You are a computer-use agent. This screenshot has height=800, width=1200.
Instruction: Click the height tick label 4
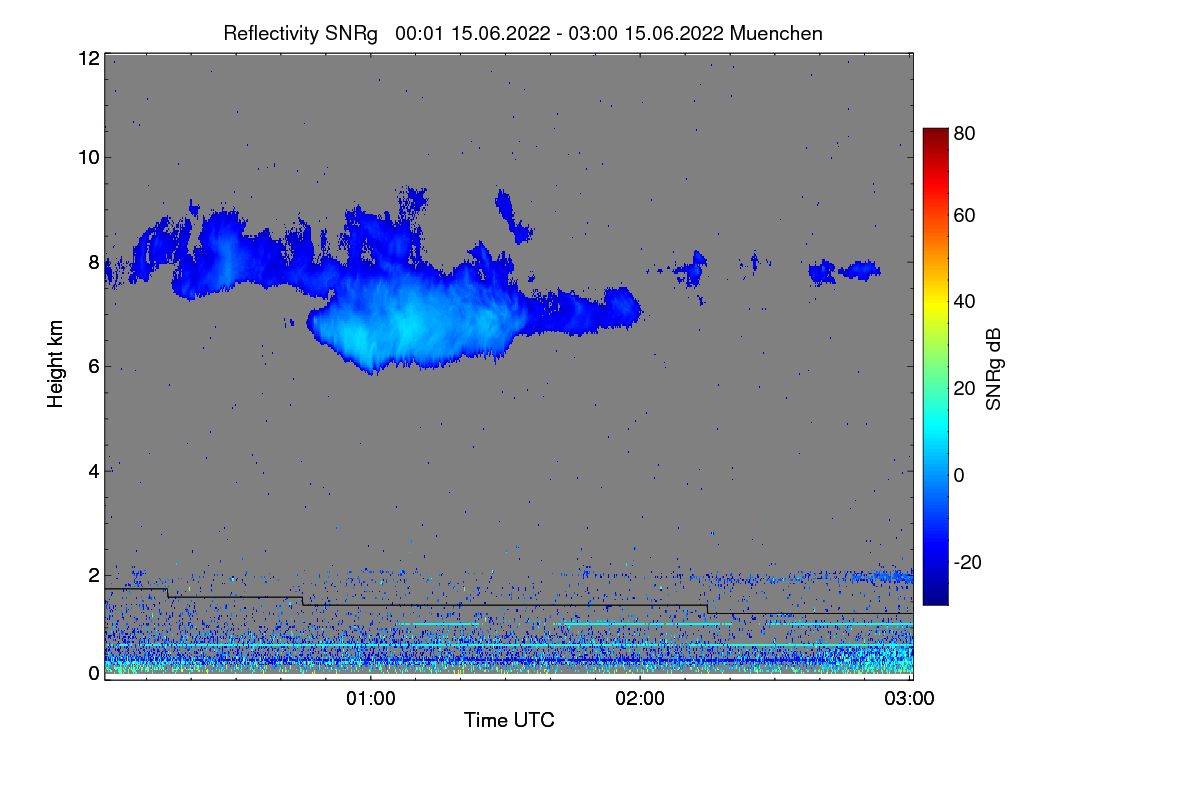94,471
